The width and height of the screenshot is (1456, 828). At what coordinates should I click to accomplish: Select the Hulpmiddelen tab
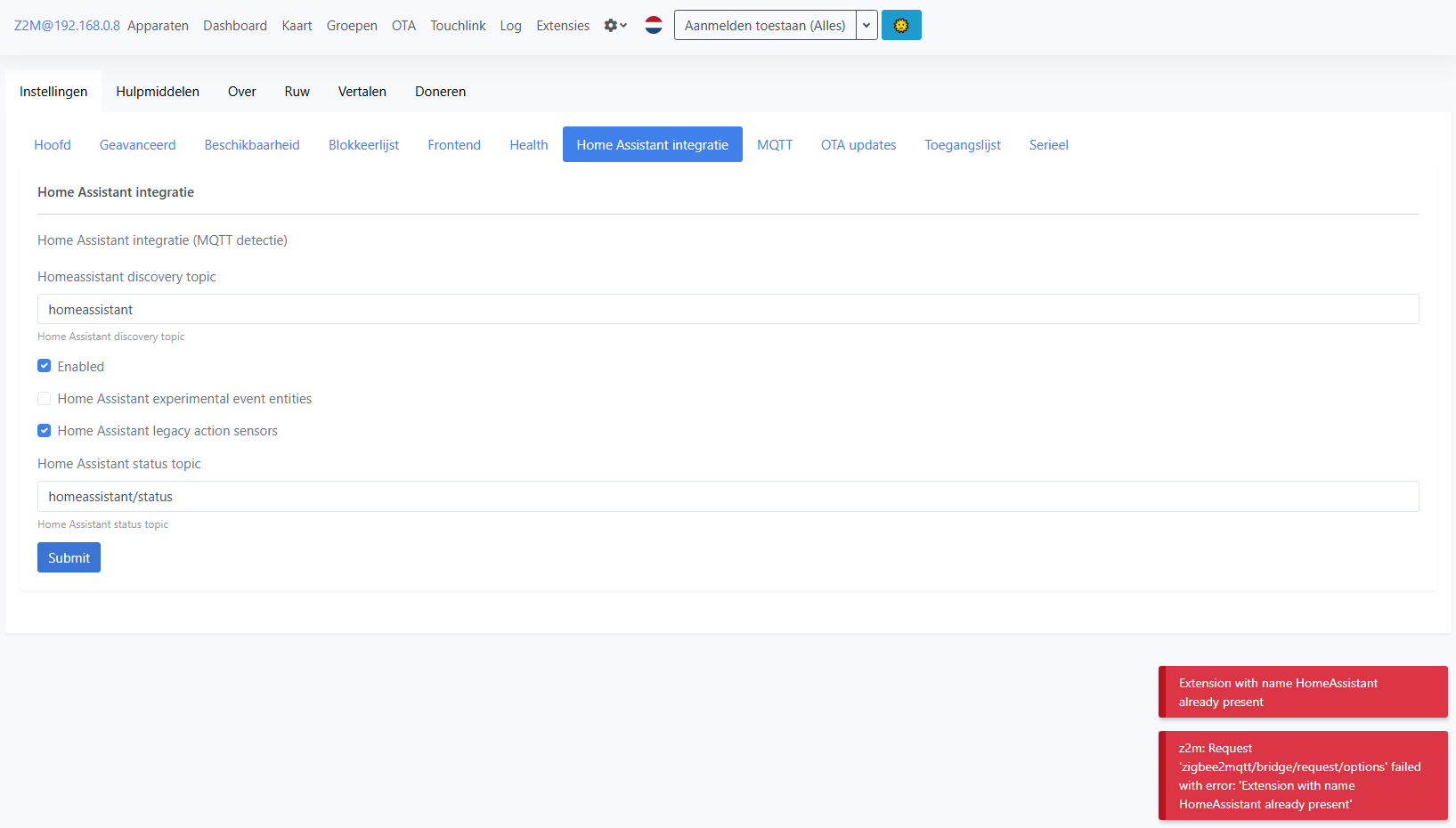point(157,91)
